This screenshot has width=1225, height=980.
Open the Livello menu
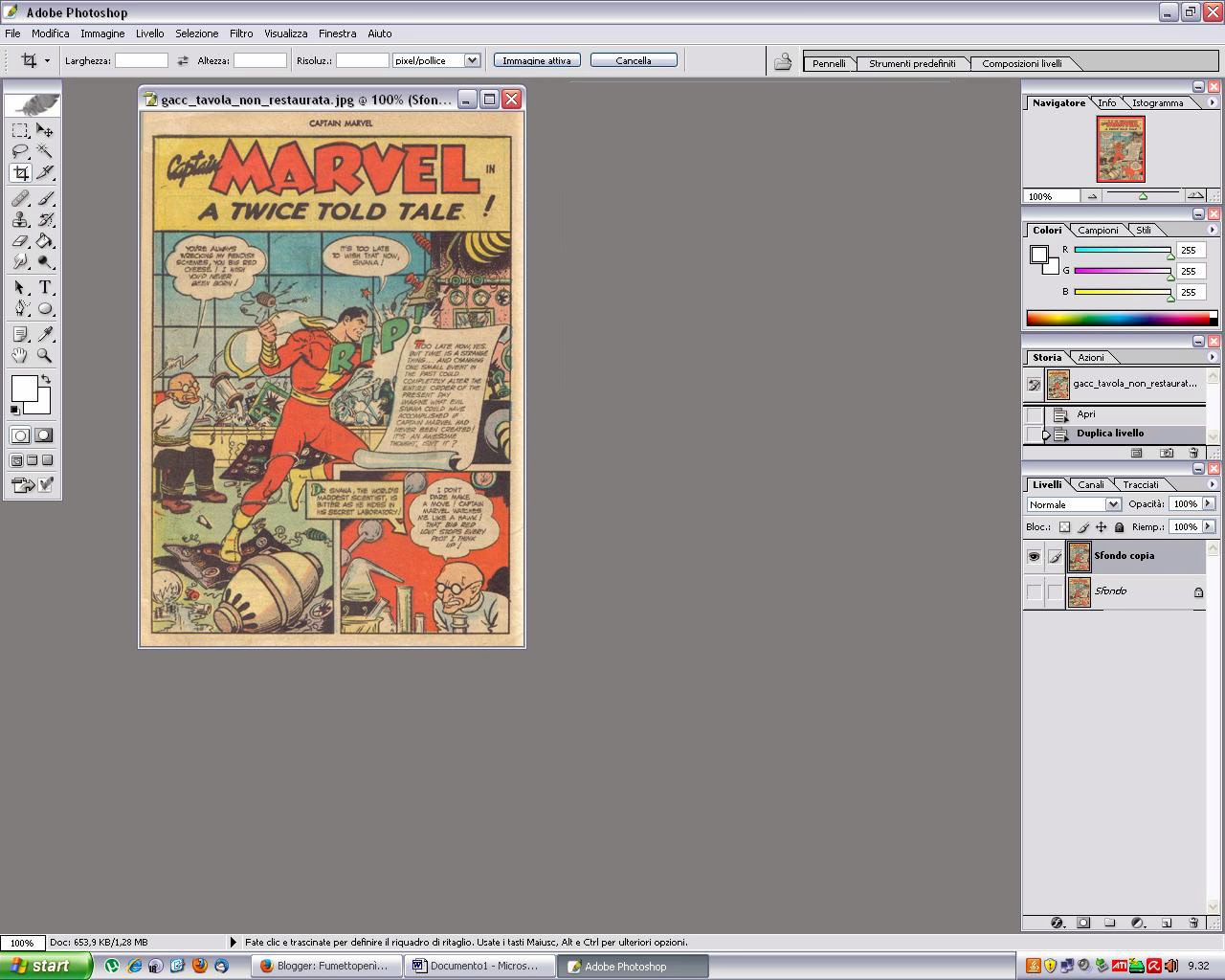pos(149,33)
